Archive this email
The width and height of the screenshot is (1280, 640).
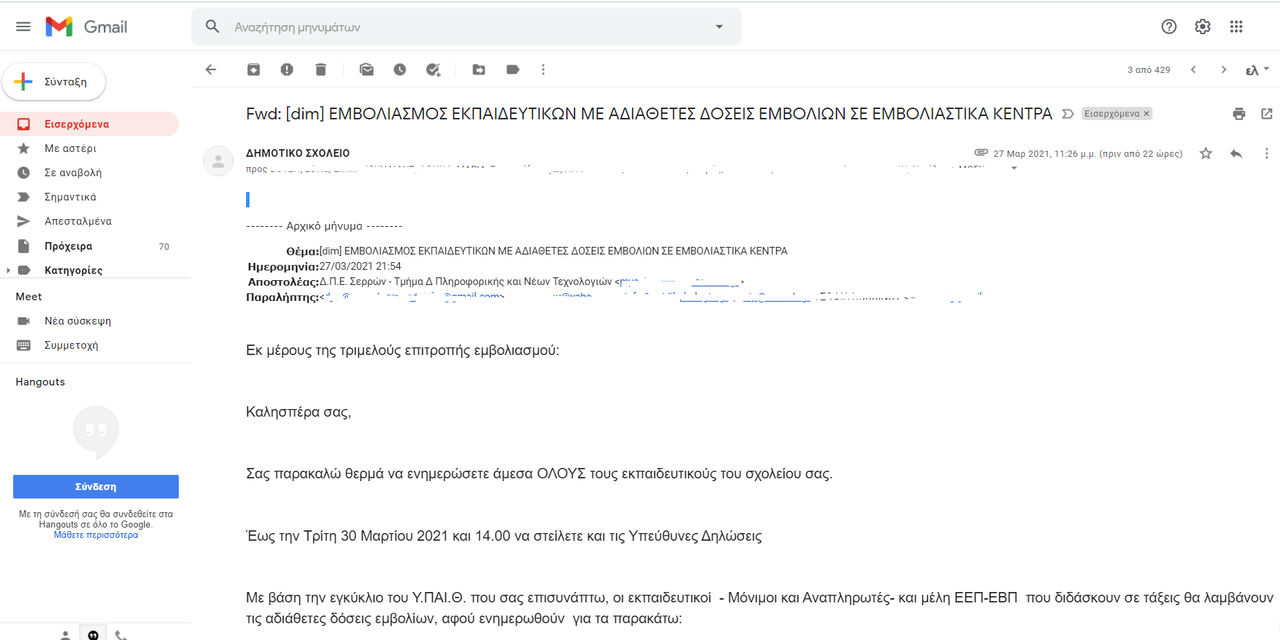point(253,70)
